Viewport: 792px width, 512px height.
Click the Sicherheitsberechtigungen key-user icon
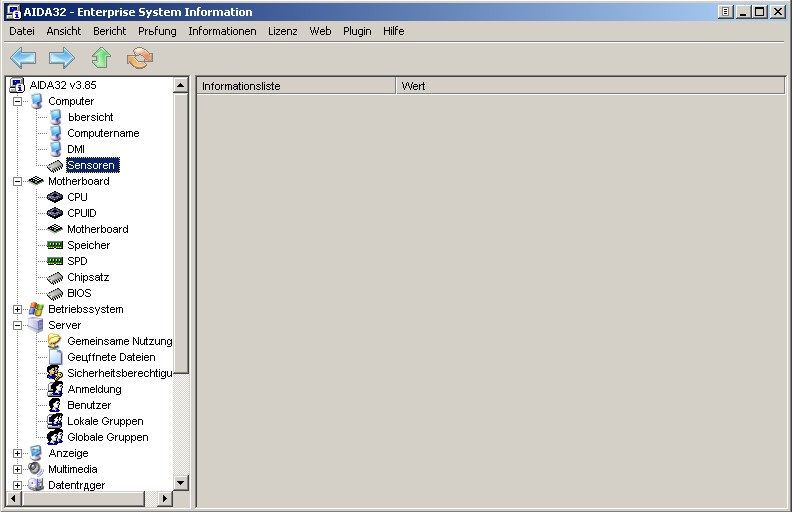coord(55,373)
